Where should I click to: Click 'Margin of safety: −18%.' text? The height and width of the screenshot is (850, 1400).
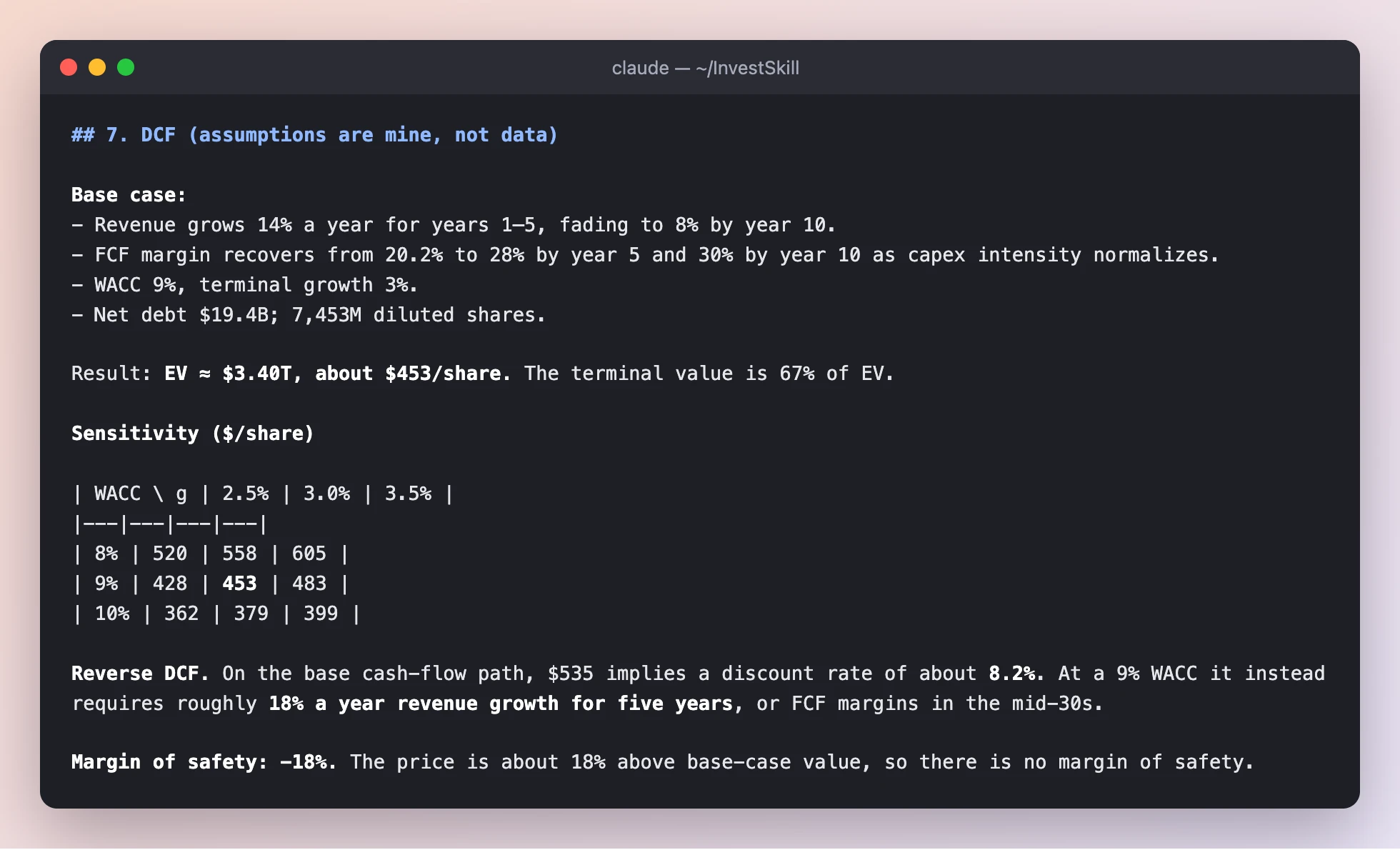[x=204, y=762]
